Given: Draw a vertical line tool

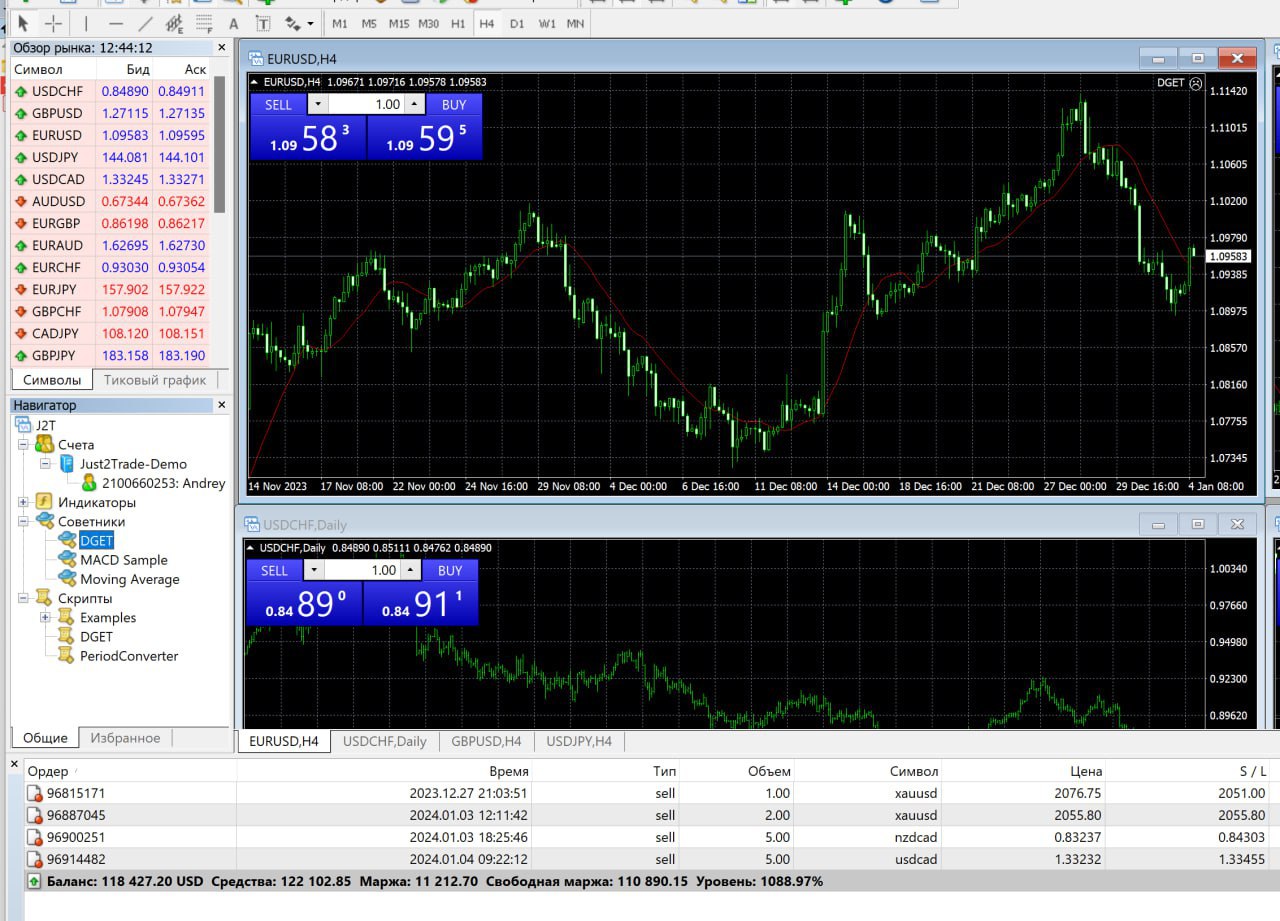Looking at the screenshot, I should pyautogui.click(x=86, y=23).
